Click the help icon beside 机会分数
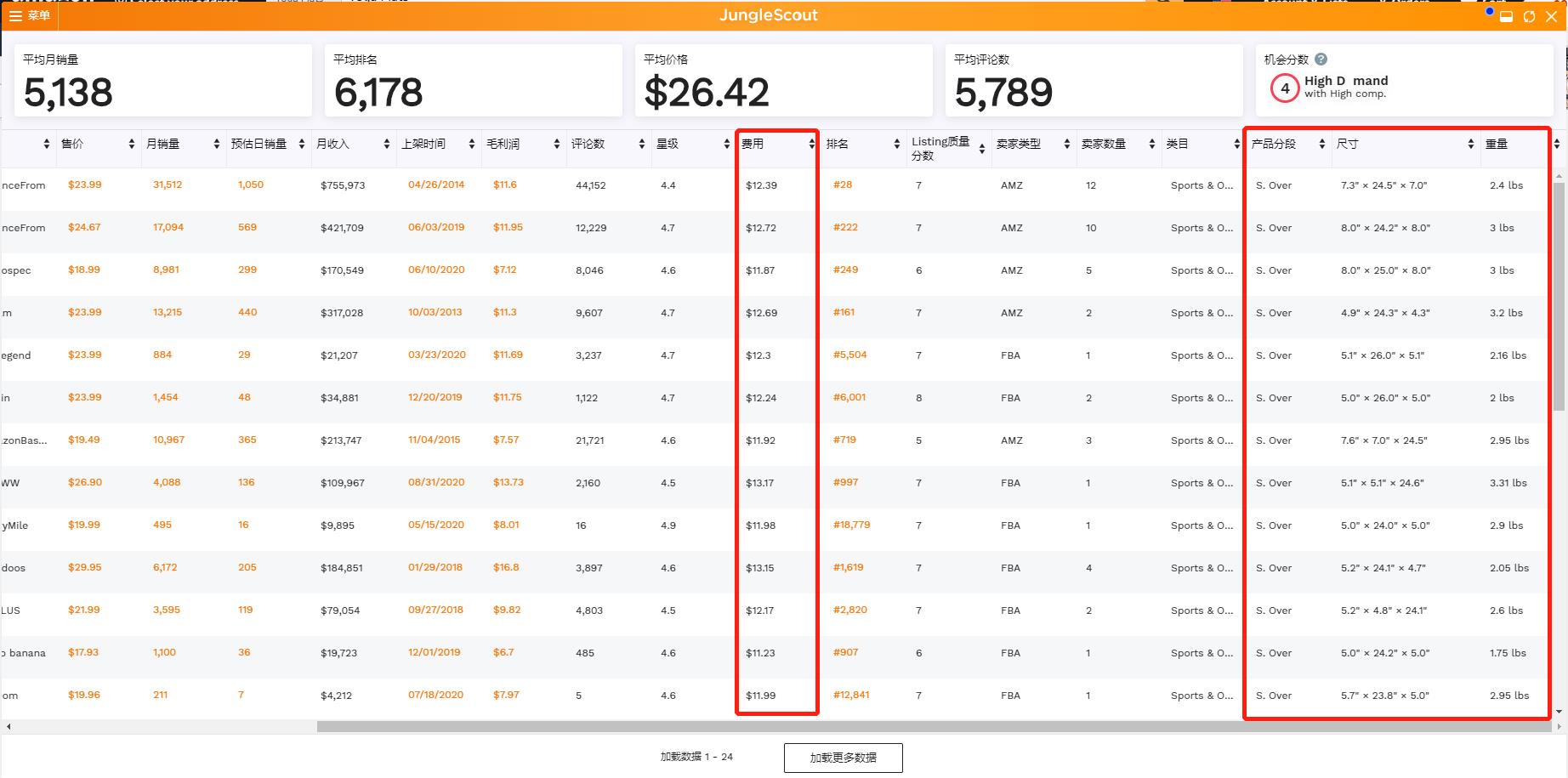This screenshot has height=778, width=1568. (x=1321, y=60)
